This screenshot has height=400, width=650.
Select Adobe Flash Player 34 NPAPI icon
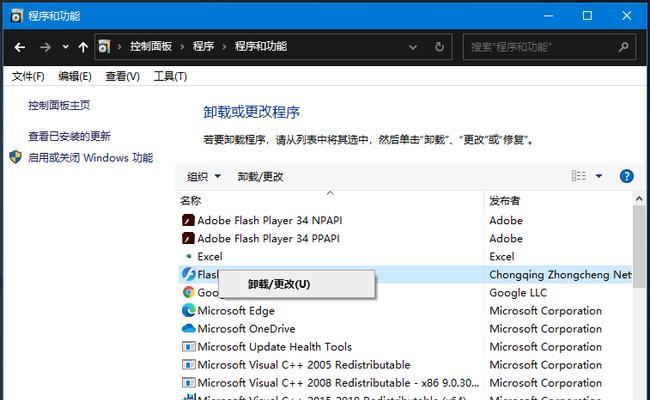pyautogui.click(x=188, y=220)
